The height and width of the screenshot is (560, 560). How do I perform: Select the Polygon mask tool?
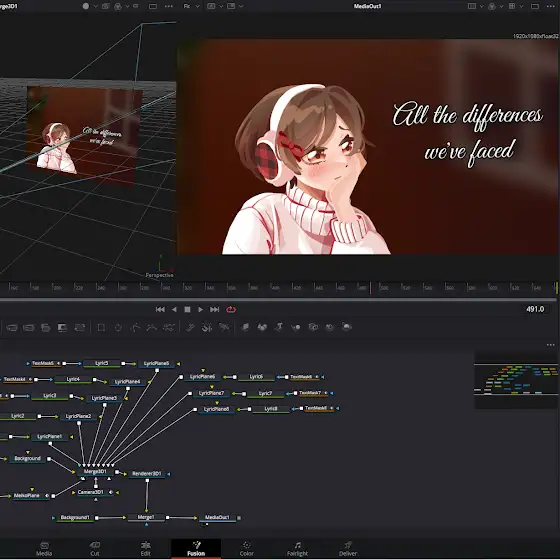click(x=135, y=327)
